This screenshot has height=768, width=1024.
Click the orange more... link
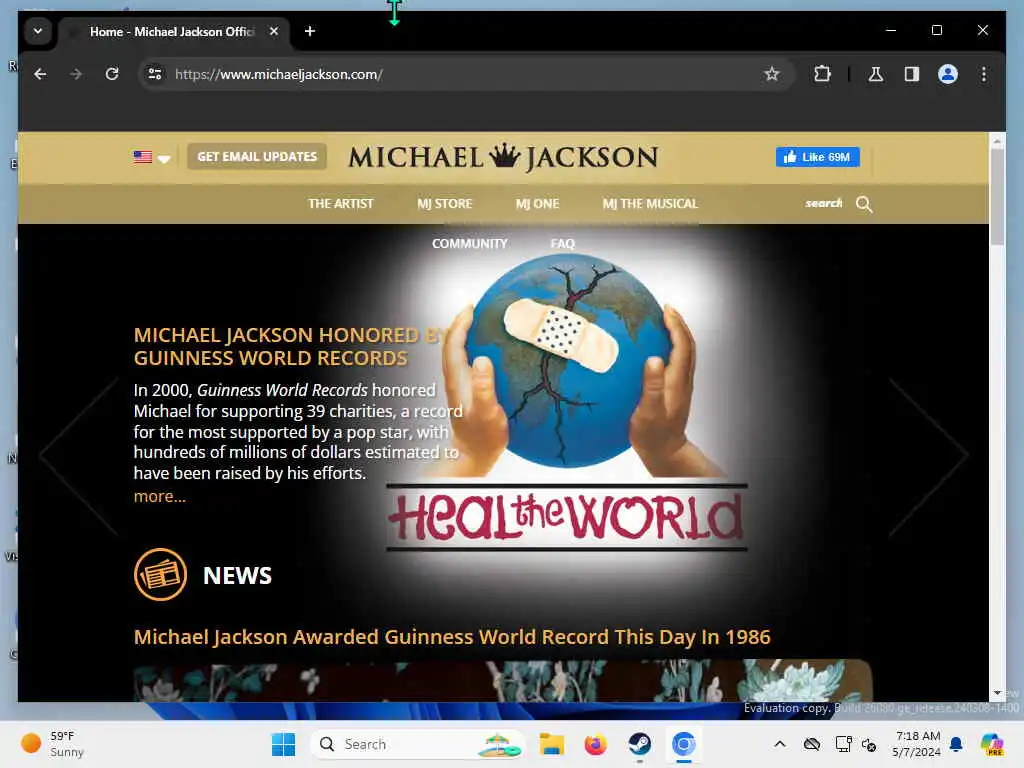159,496
